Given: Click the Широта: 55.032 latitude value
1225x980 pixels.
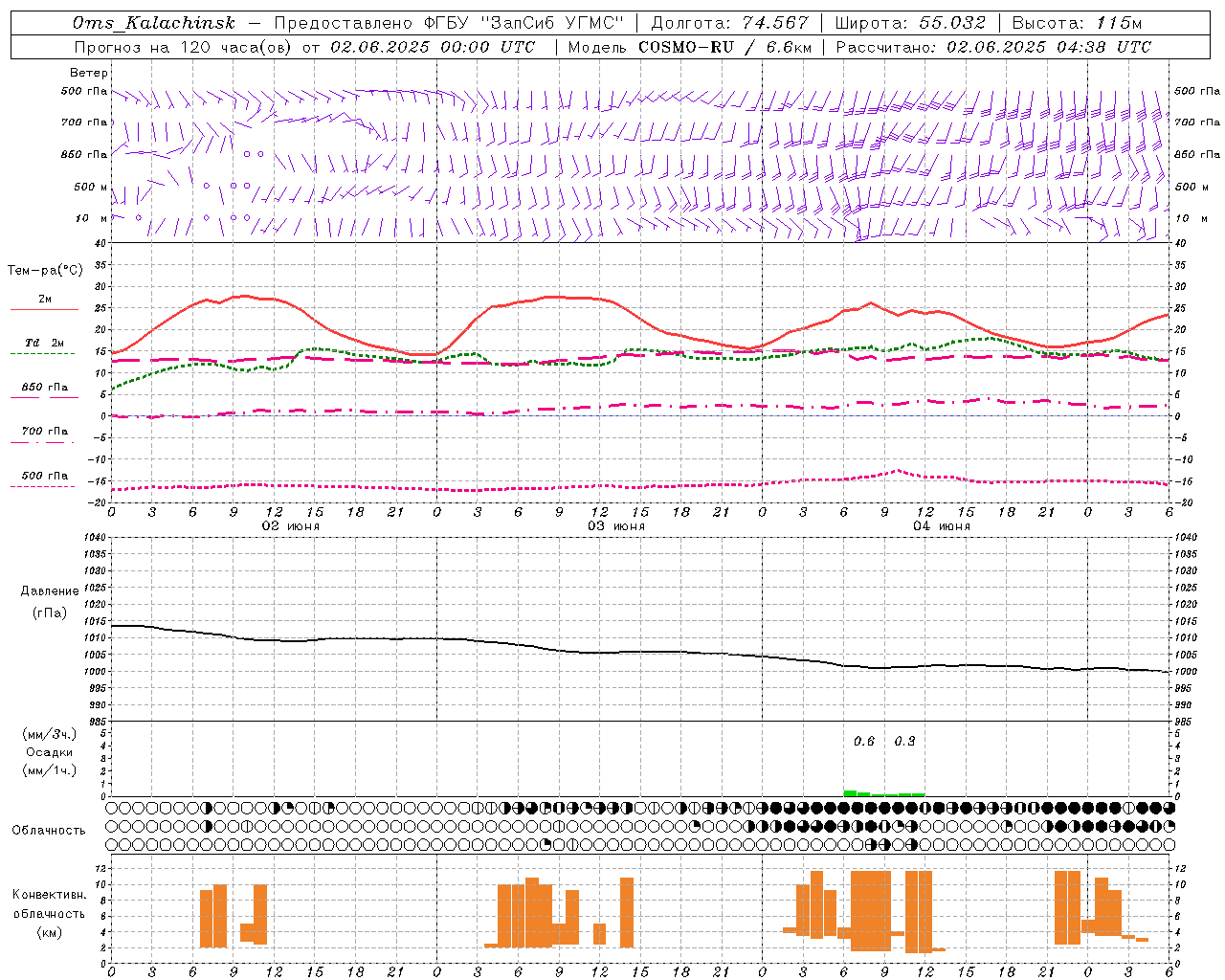Looking at the screenshot, I should coord(910,23).
